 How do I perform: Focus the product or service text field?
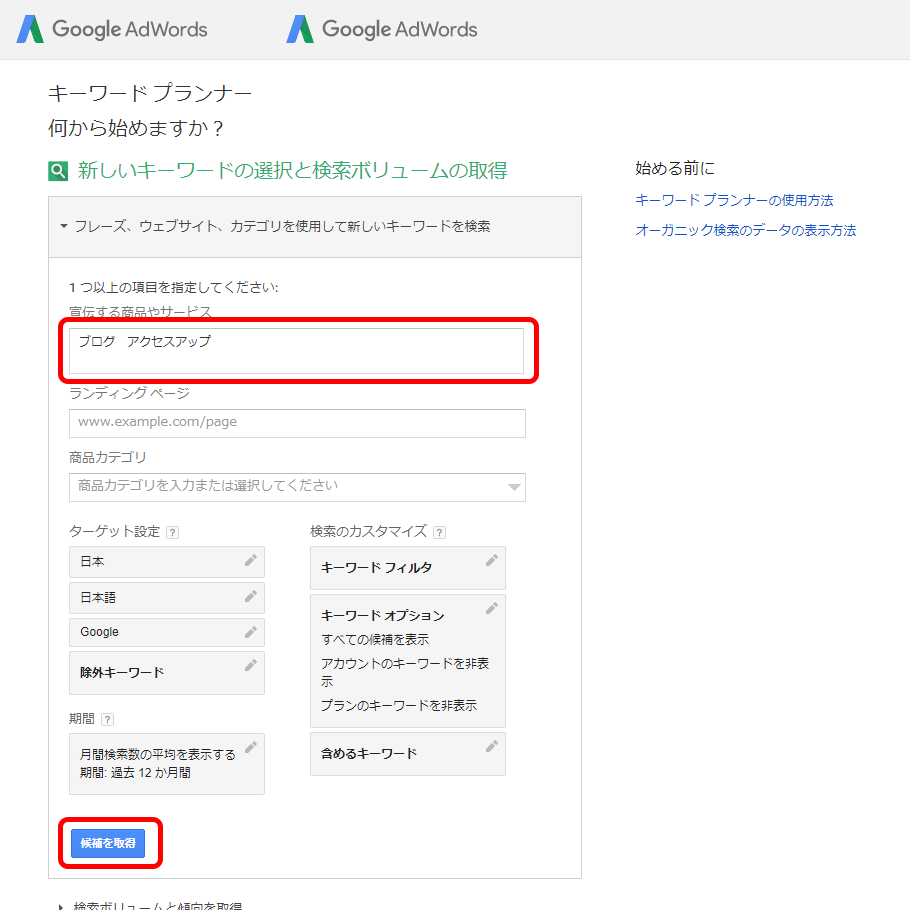[297, 351]
